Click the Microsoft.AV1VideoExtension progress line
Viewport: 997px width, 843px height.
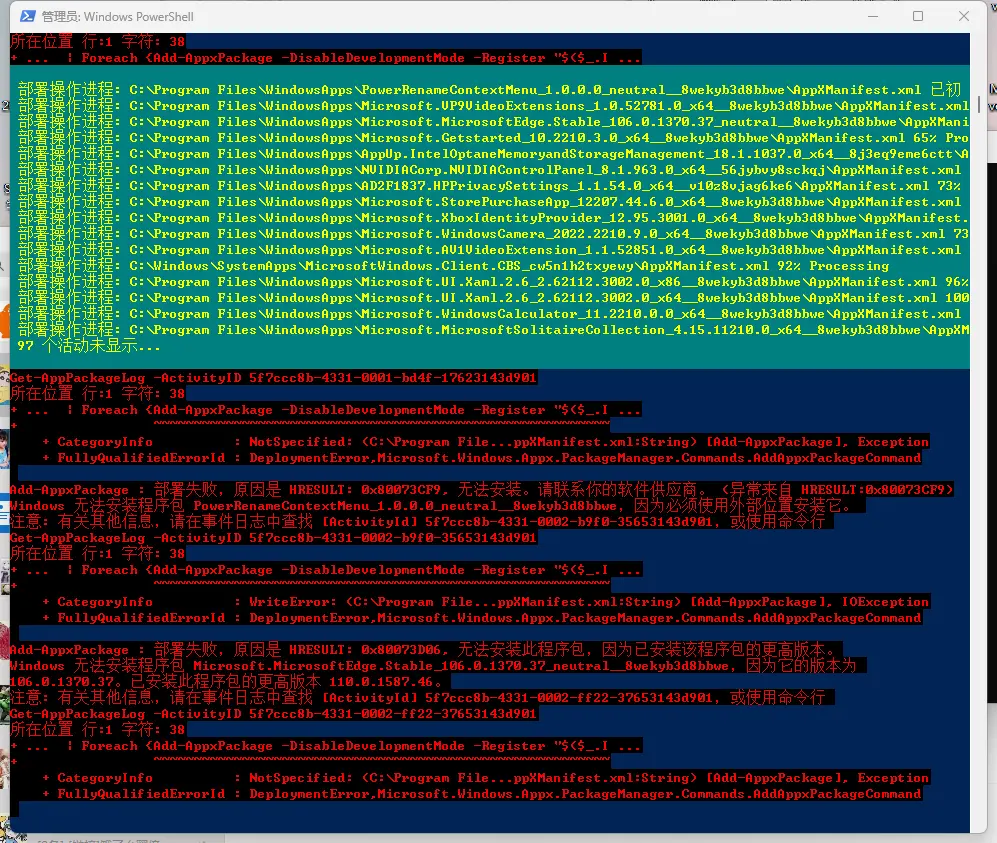[x=490, y=250]
